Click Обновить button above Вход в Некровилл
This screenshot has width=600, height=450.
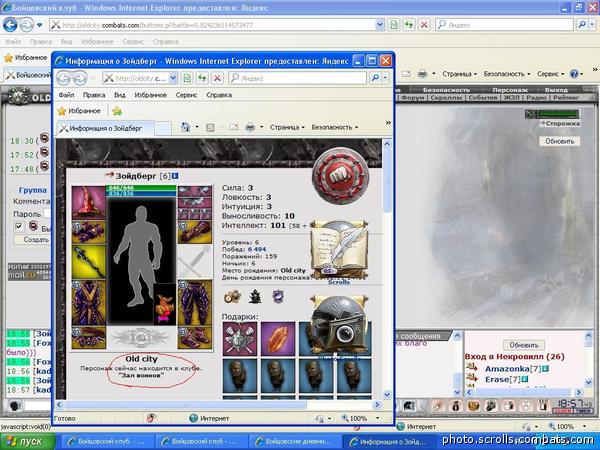(x=523, y=345)
